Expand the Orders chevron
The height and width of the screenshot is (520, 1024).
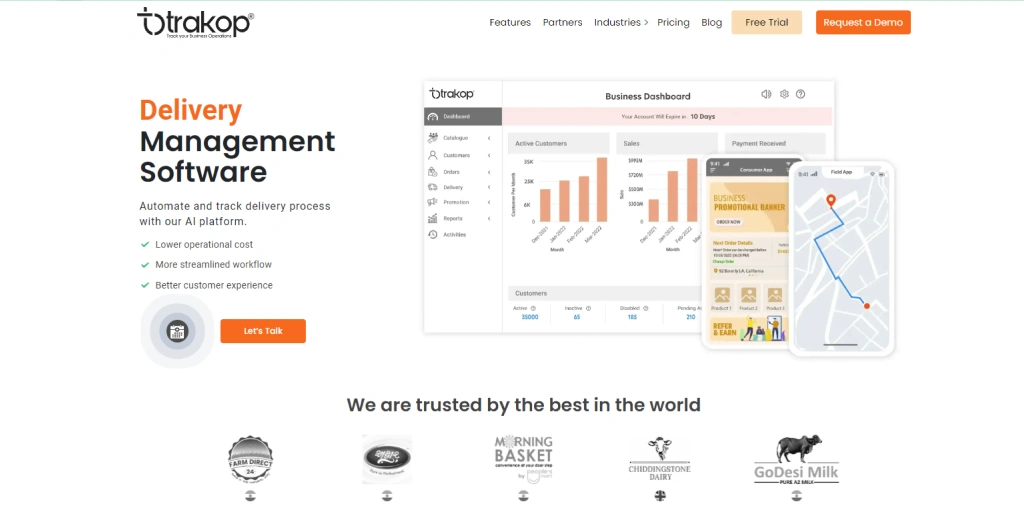[x=489, y=172]
